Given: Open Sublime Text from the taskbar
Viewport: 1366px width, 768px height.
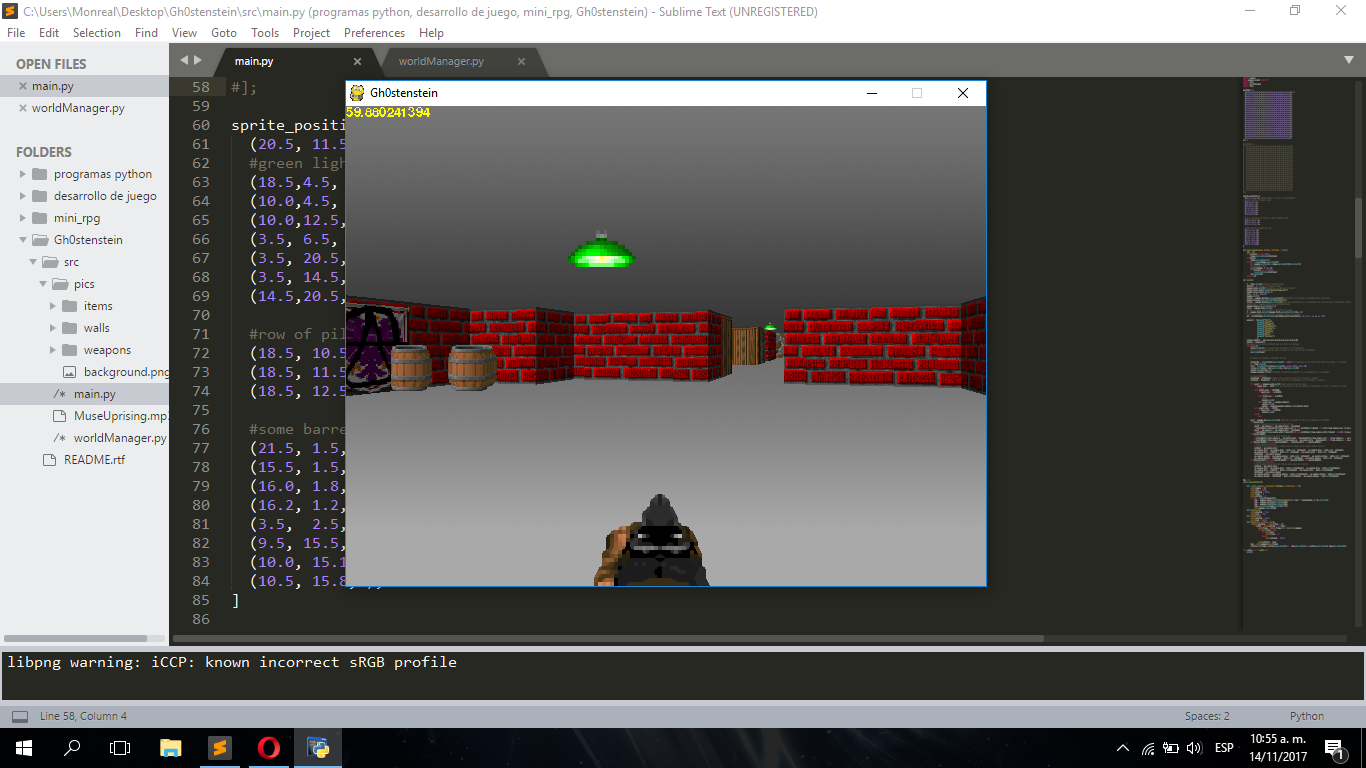Looking at the screenshot, I should [219, 747].
